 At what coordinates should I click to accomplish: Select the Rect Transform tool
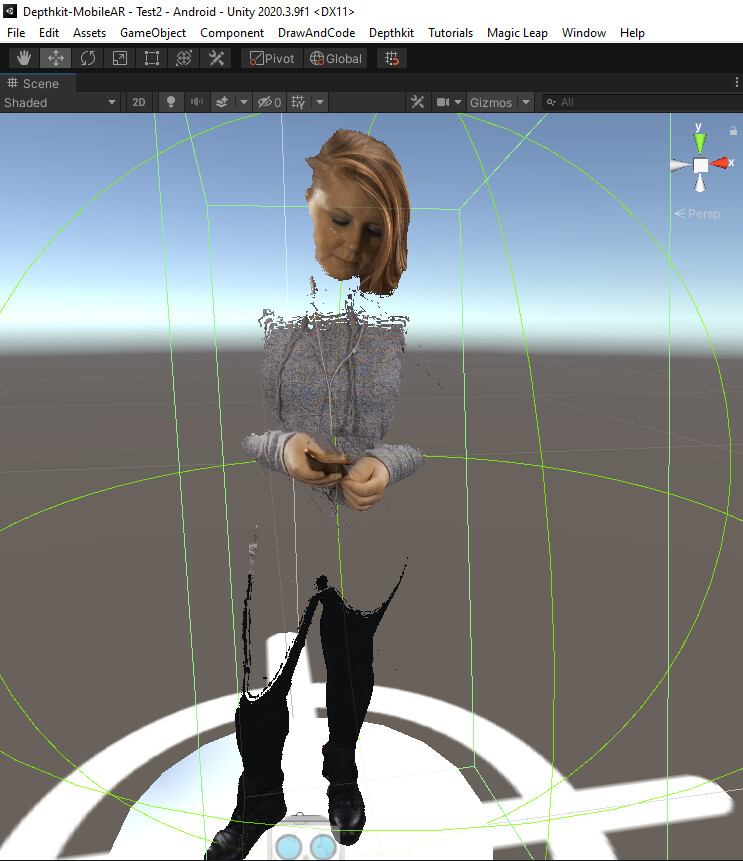tap(152, 59)
